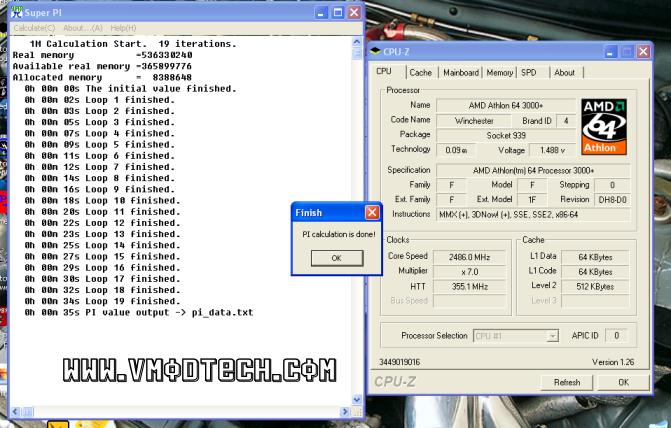Click the OK button in CPU-Z
671x428 pixels.
point(623,382)
